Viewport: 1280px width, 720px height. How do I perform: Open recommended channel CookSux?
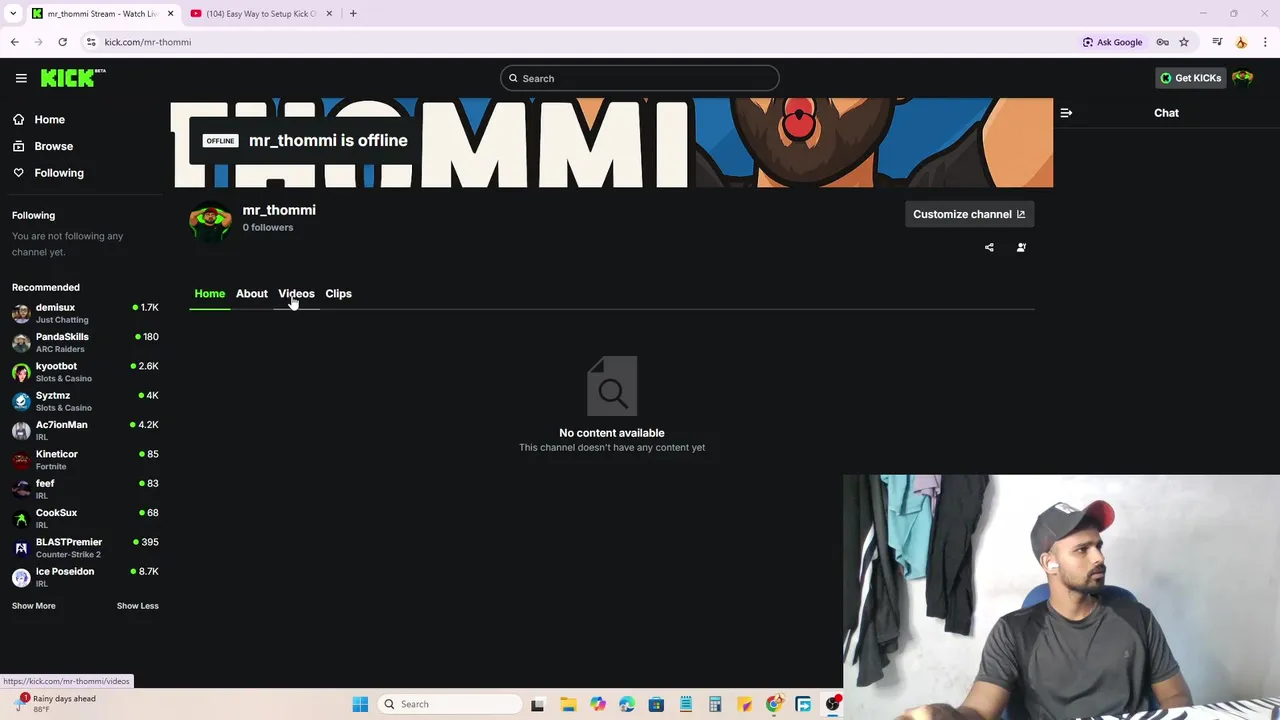(85, 518)
